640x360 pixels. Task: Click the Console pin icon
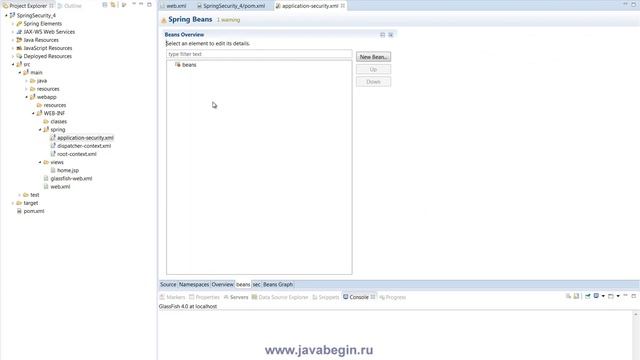point(588,296)
